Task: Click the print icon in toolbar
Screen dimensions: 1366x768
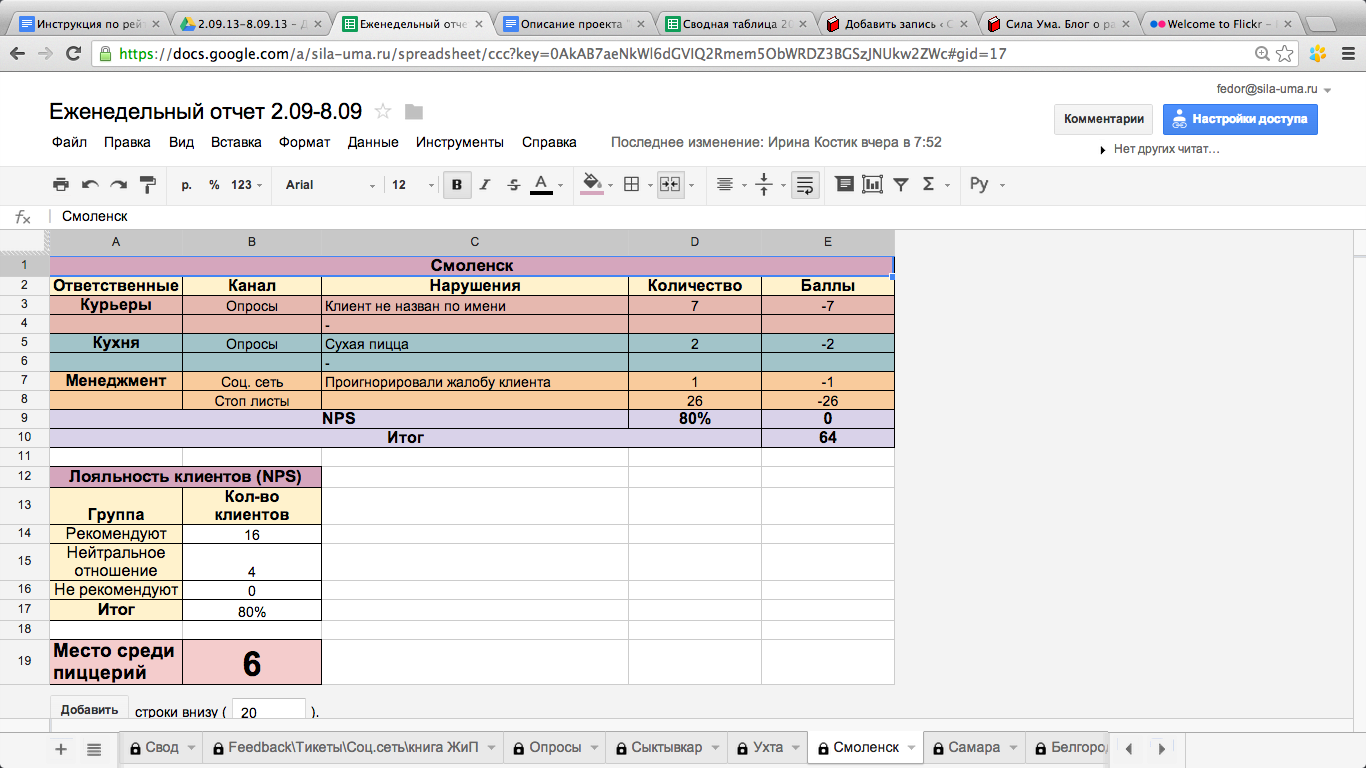Action: (x=61, y=184)
